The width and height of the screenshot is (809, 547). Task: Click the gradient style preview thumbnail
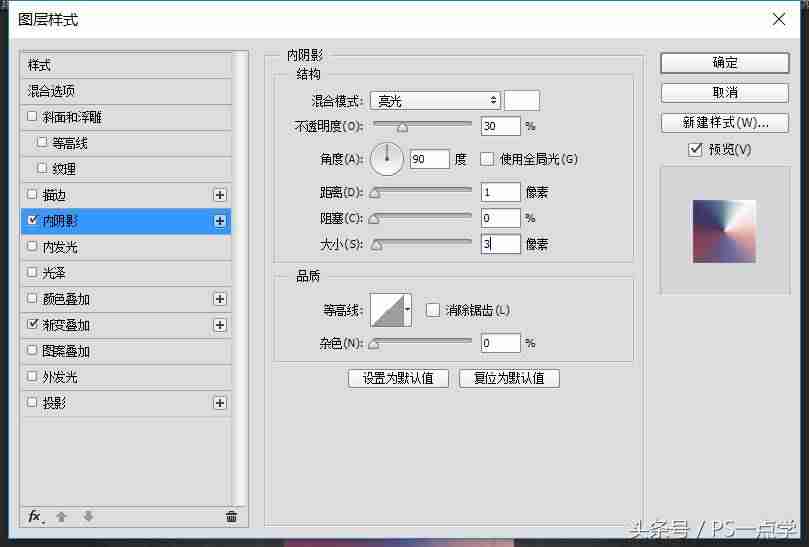click(724, 231)
